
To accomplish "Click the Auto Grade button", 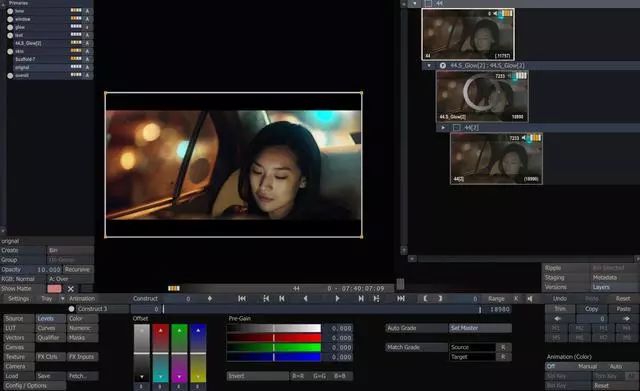I will click(416, 328).
